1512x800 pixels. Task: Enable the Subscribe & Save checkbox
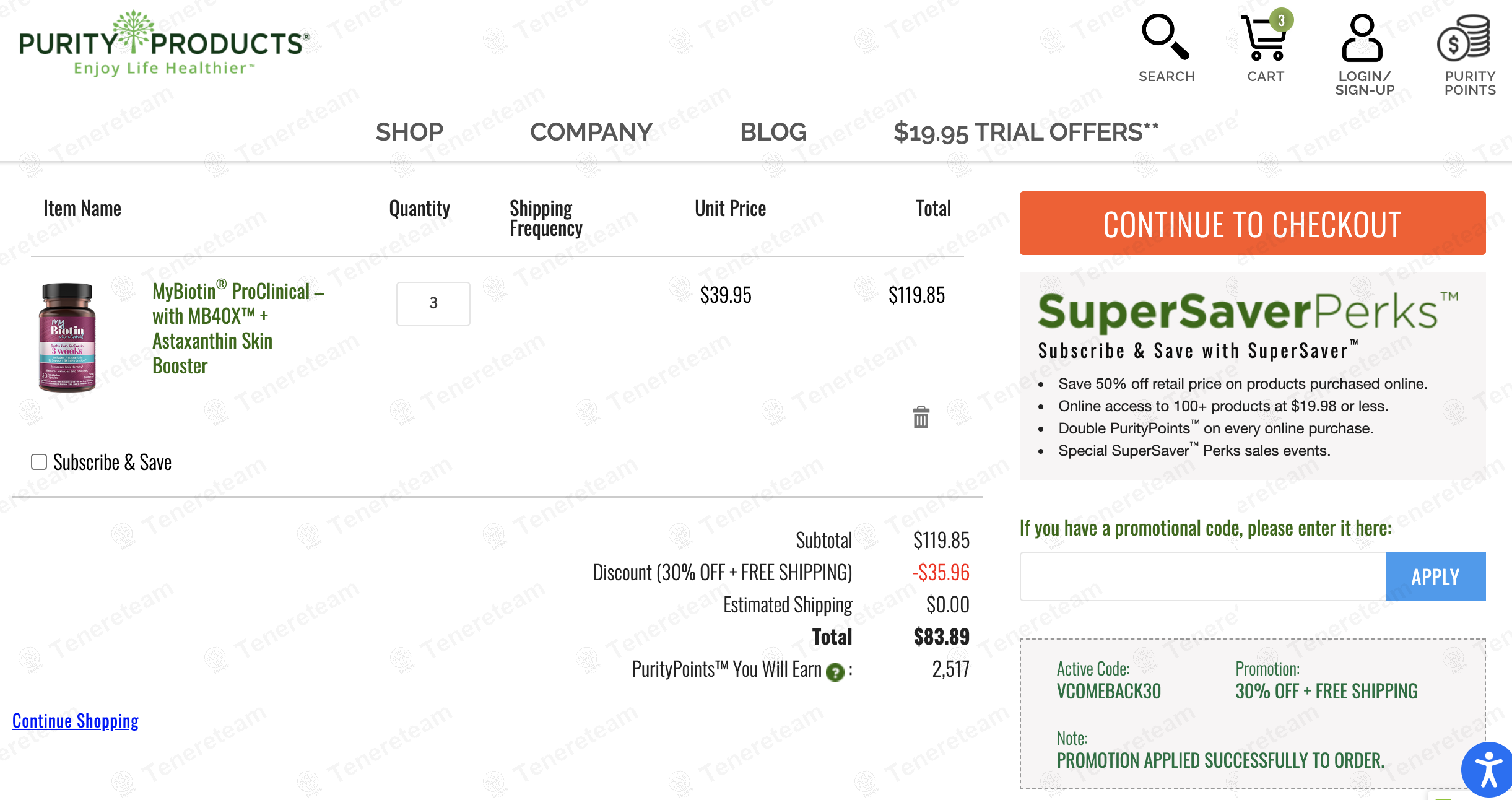[39, 462]
